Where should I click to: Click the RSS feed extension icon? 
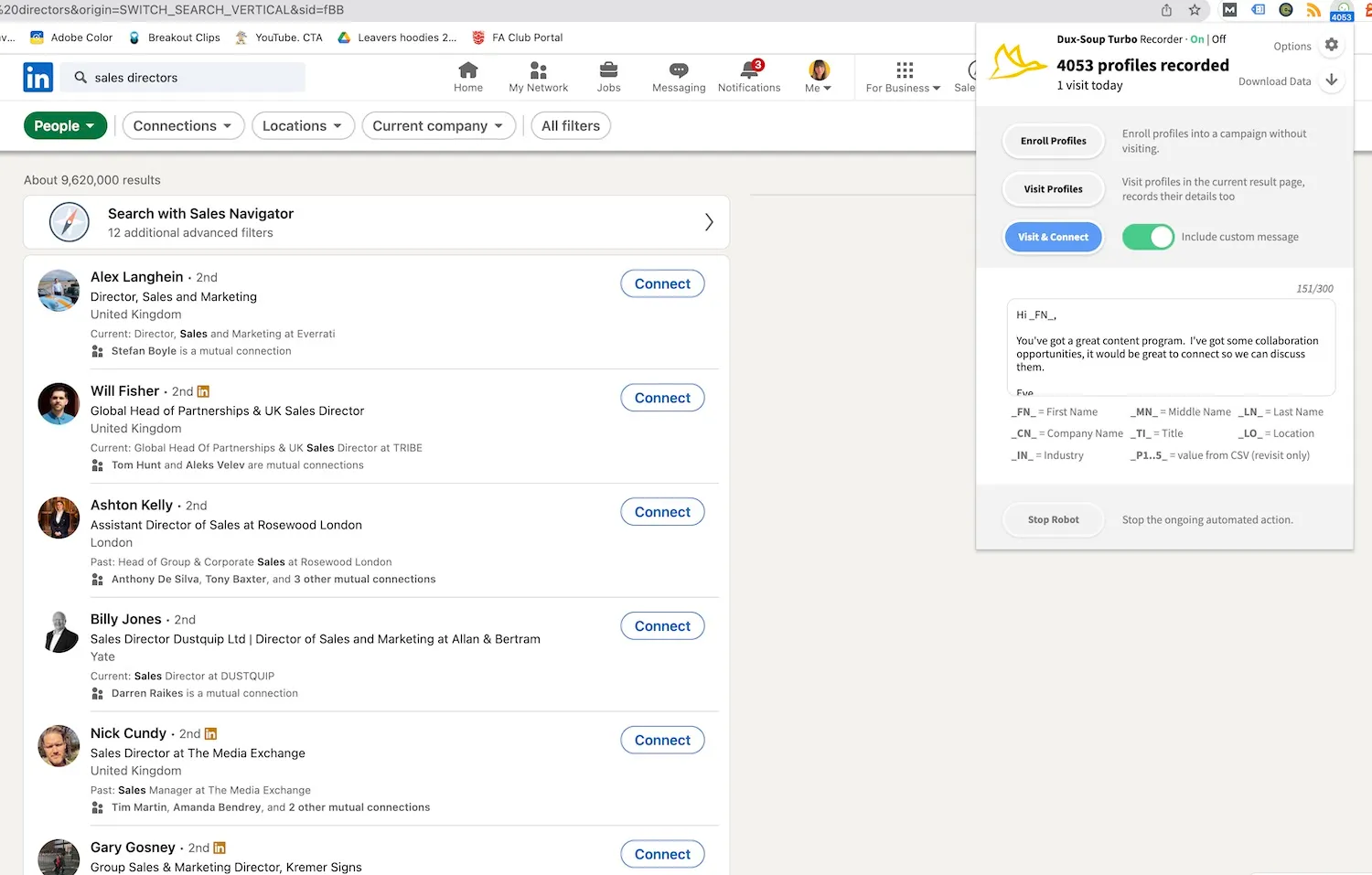click(x=1313, y=10)
